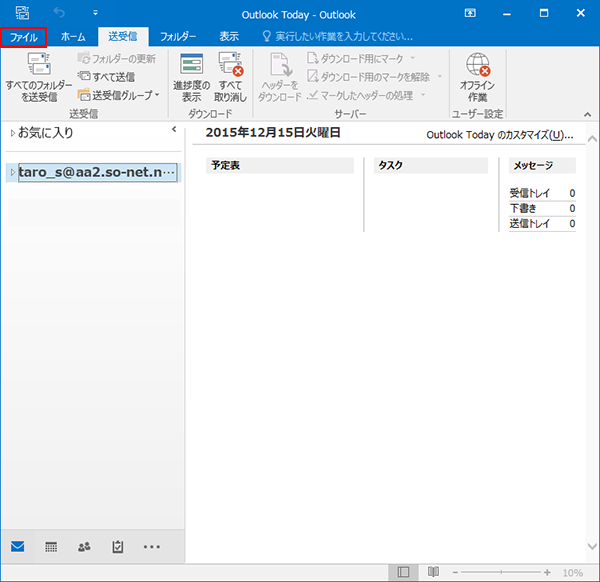Open the 進捗度の表示 progress icon
This screenshot has height=582, width=600.
coord(191,77)
